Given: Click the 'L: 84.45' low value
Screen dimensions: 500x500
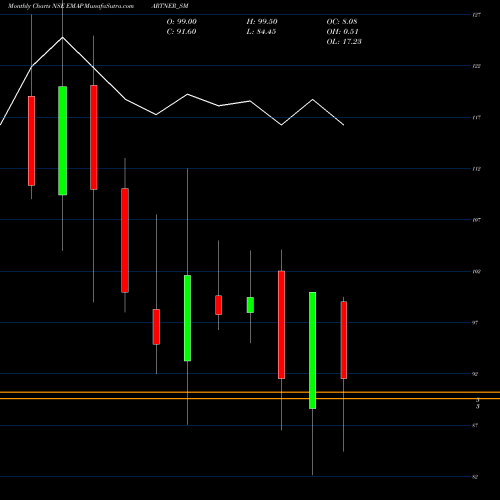Looking at the screenshot, I should coord(261,31).
